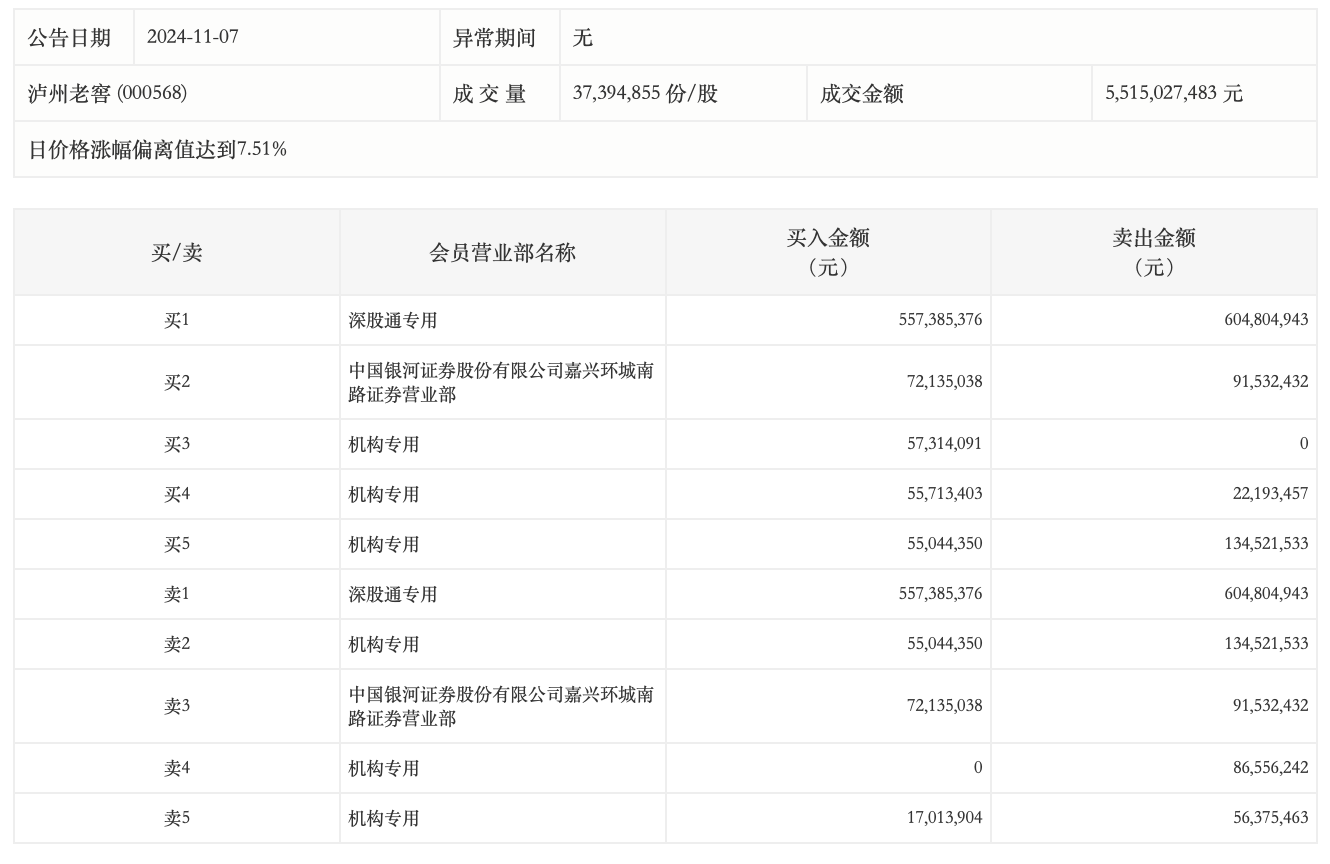Click the announcement date 2024-11-07
The image size is (1330, 864).
[193, 38]
